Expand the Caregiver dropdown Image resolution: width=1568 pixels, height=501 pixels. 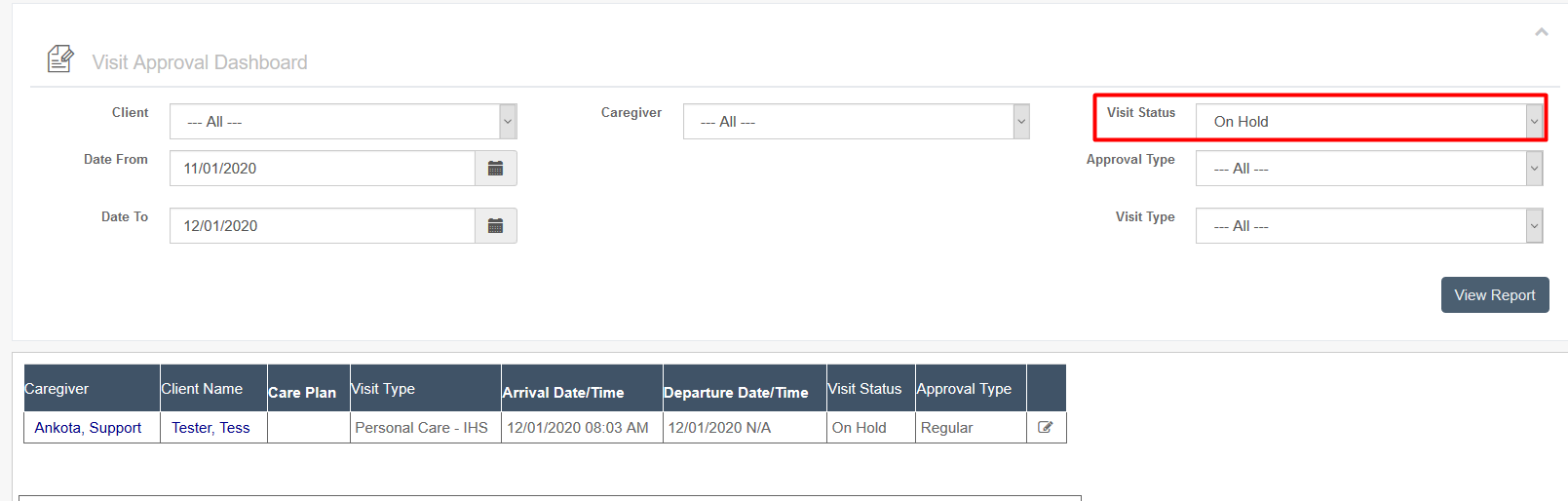pyautogui.click(x=856, y=122)
